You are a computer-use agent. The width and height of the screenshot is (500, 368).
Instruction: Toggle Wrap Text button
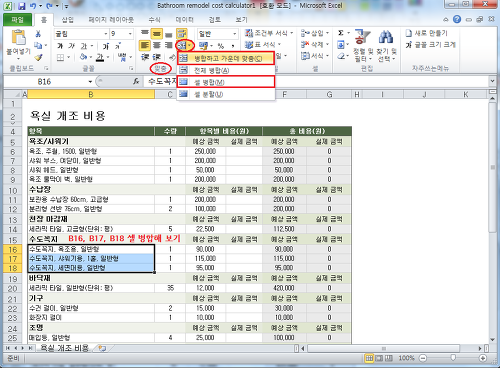[182, 33]
